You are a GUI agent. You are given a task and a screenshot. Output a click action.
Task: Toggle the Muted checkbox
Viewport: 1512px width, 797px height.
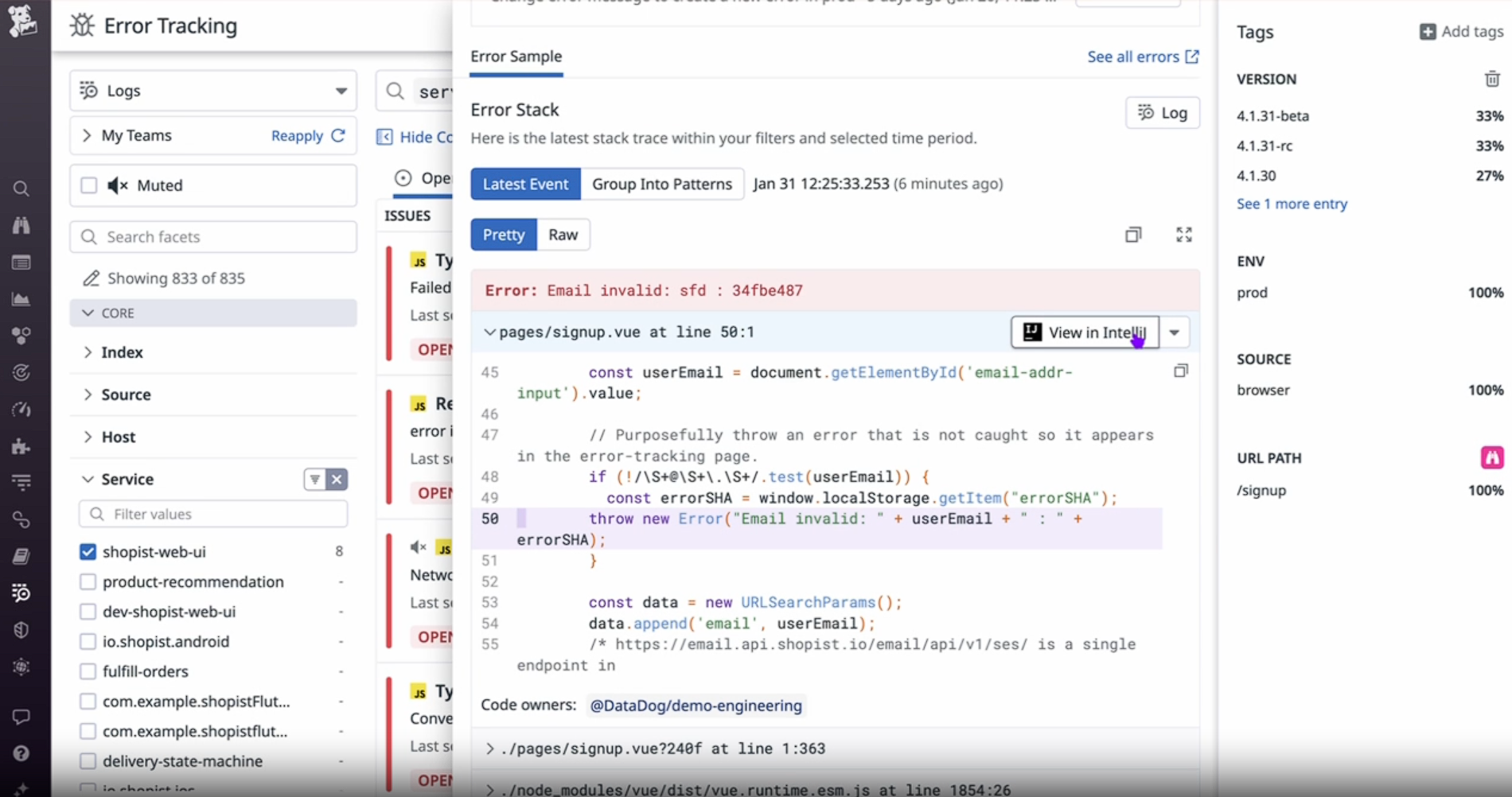pyautogui.click(x=88, y=185)
